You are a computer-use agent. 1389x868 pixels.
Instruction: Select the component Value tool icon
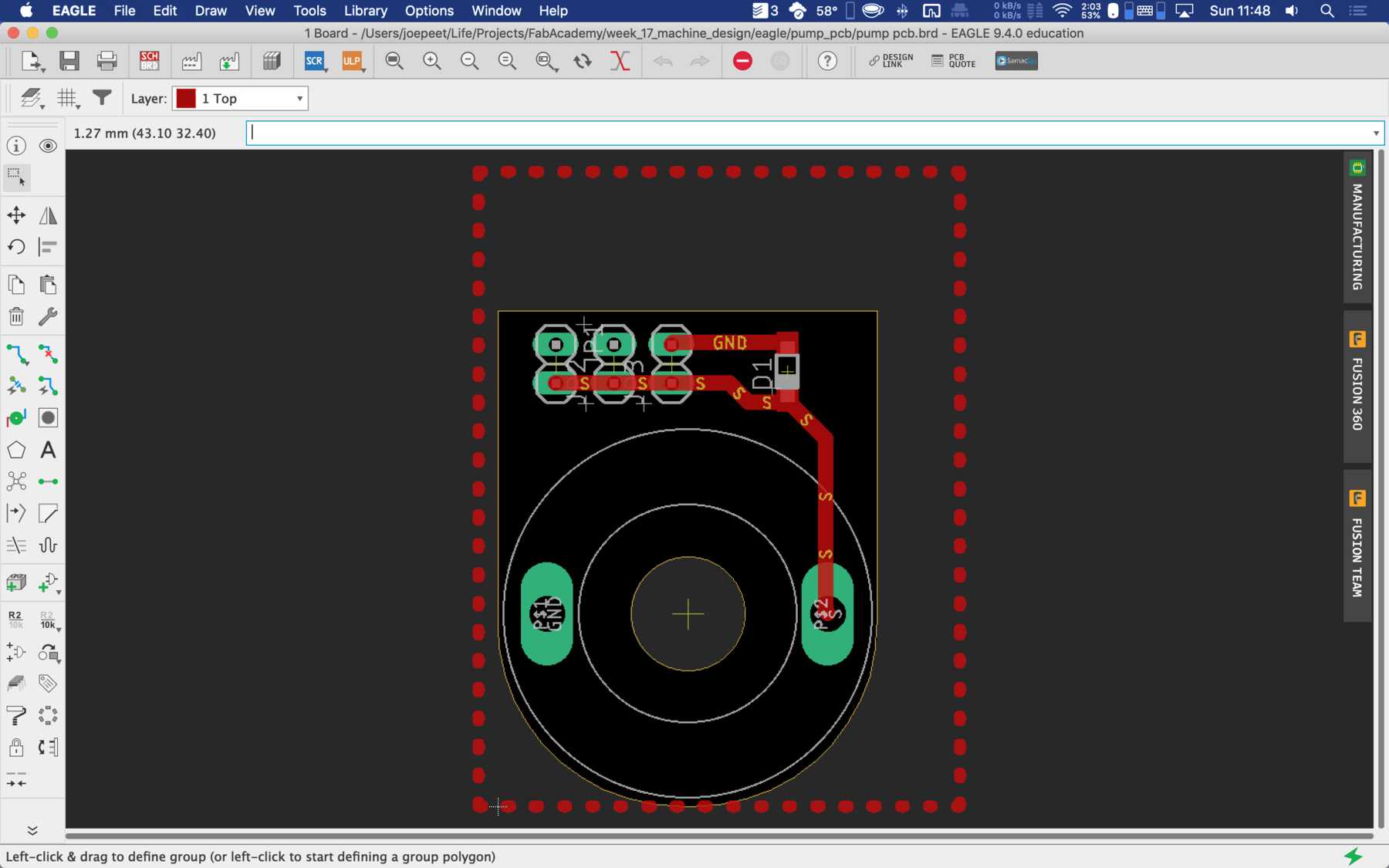(x=48, y=620)
